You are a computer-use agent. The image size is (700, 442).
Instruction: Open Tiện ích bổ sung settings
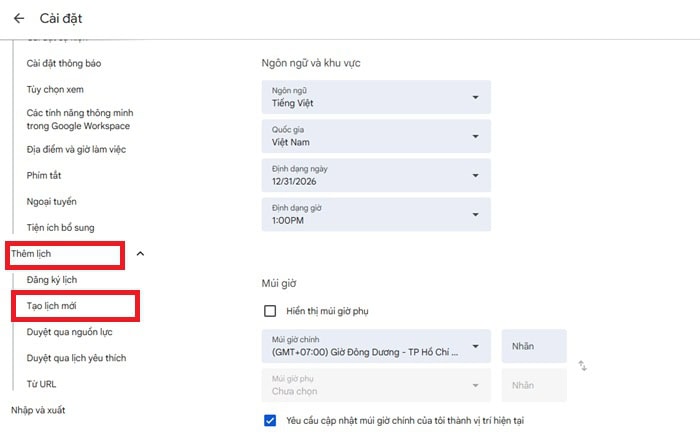point(60,228)
